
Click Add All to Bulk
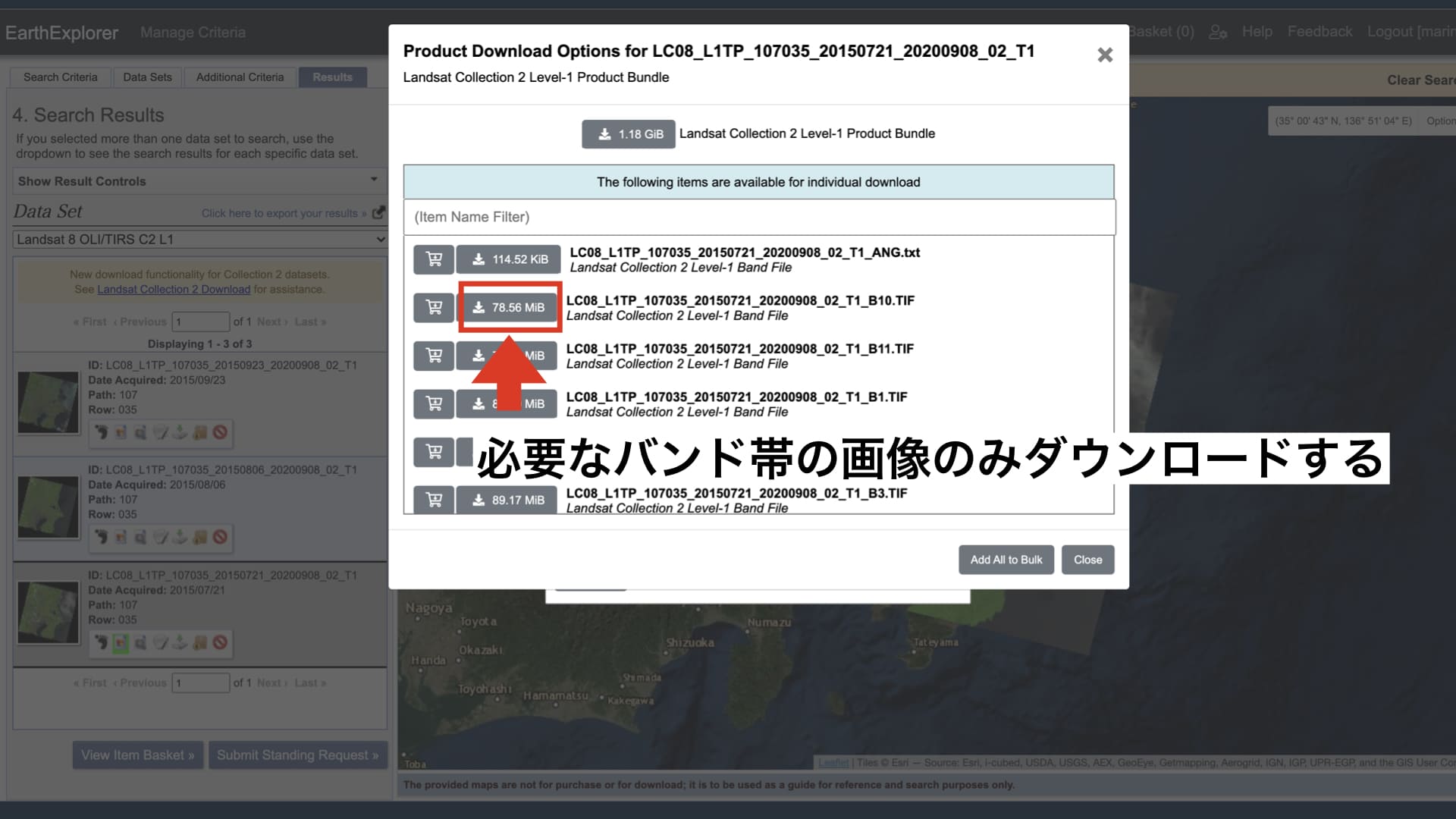[1006, 560]
